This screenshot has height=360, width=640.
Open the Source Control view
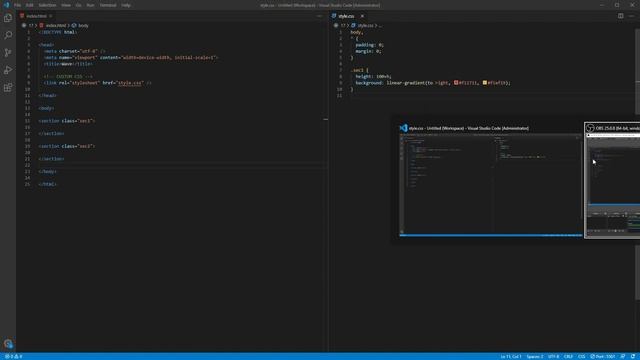pos(8,53)
